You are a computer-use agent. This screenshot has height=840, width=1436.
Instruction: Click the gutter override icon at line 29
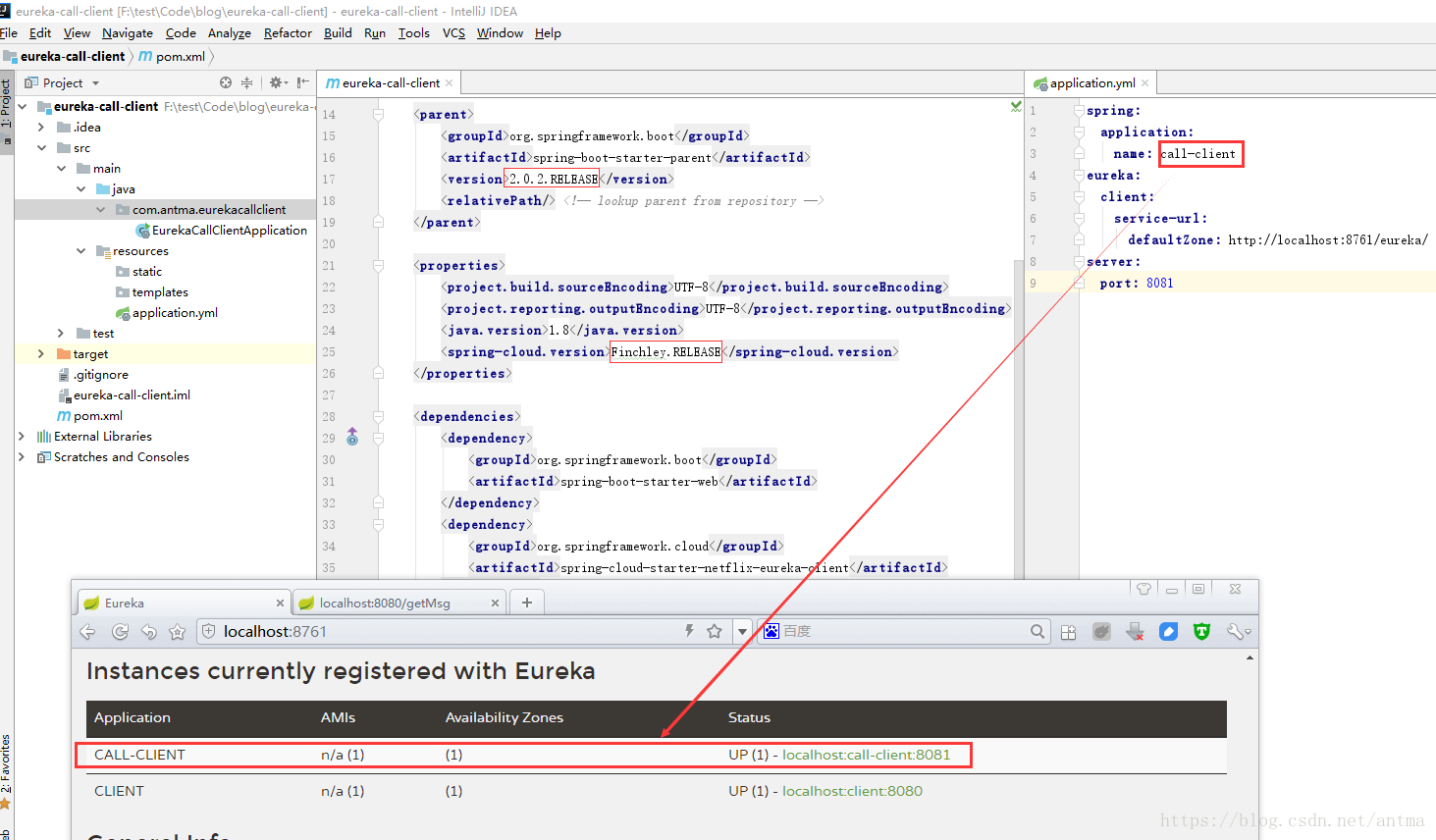pyautogui.click(x=352, y=438)
